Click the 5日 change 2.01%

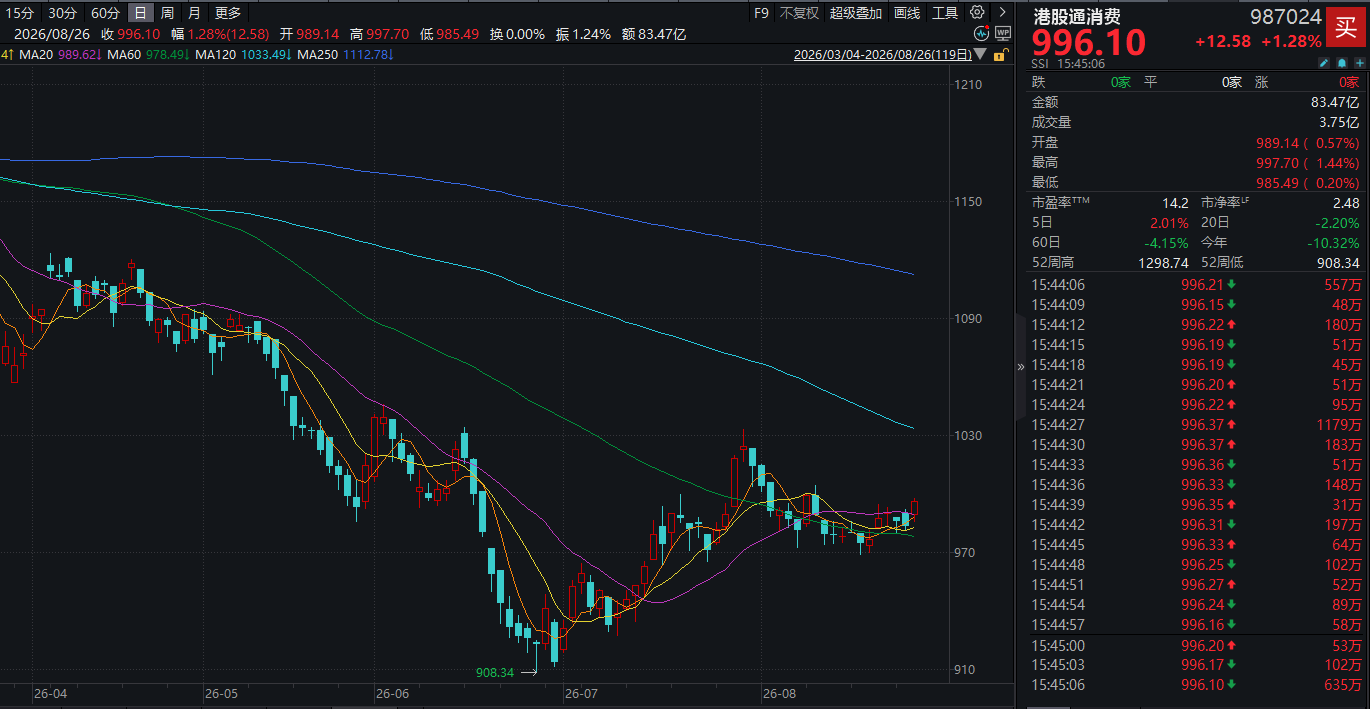click(x=1169, y=223)
